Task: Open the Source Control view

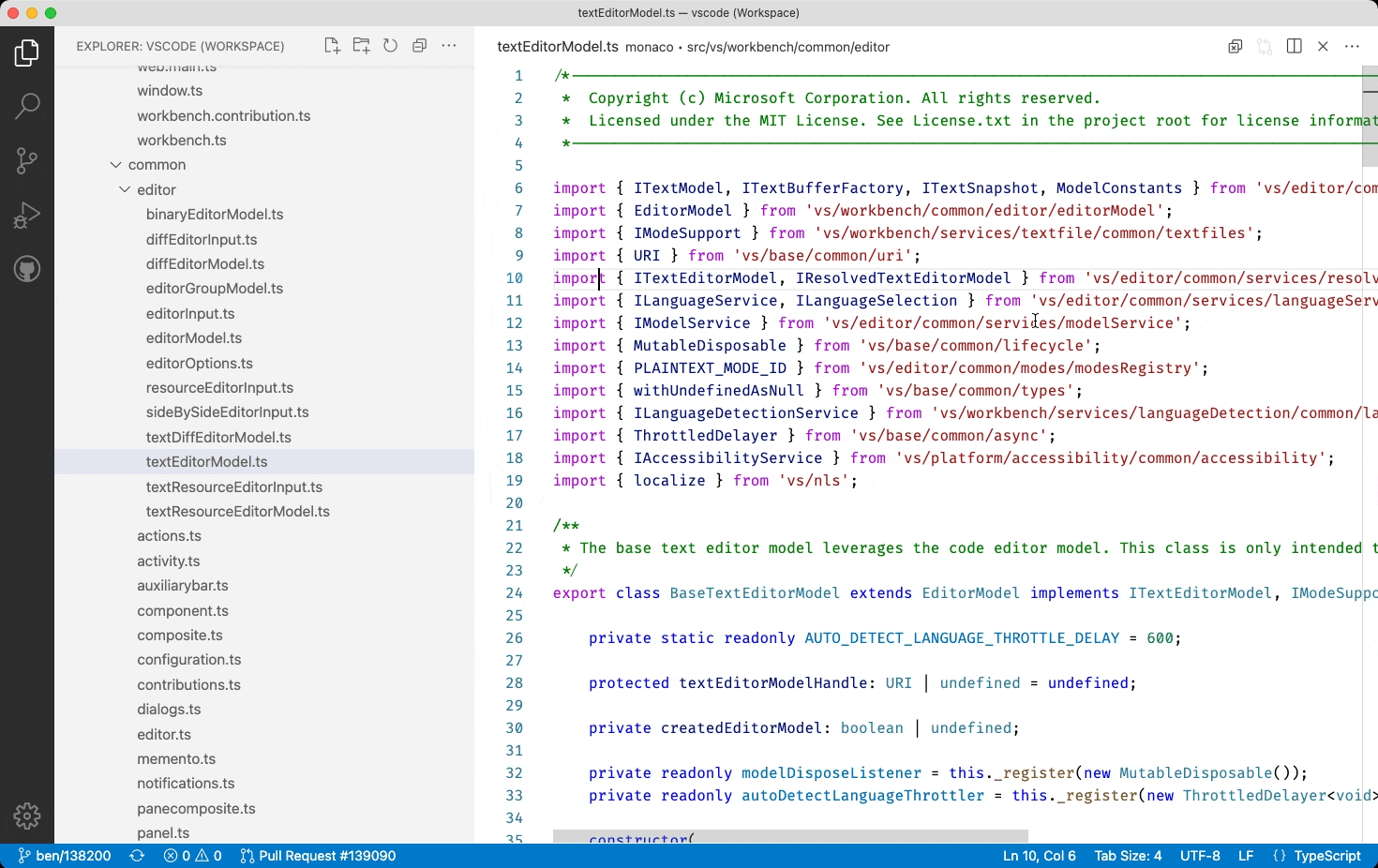Action: pos(27,160)
